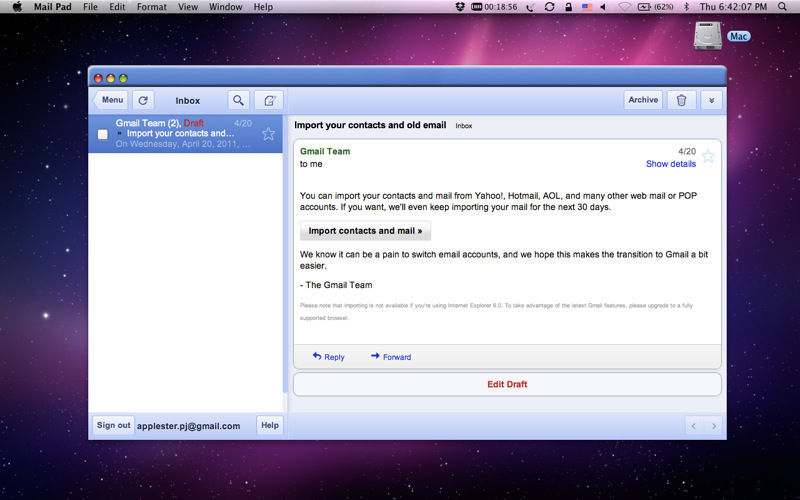Open the Apple menu
The image size is (800, 500).
pos(17,7)
